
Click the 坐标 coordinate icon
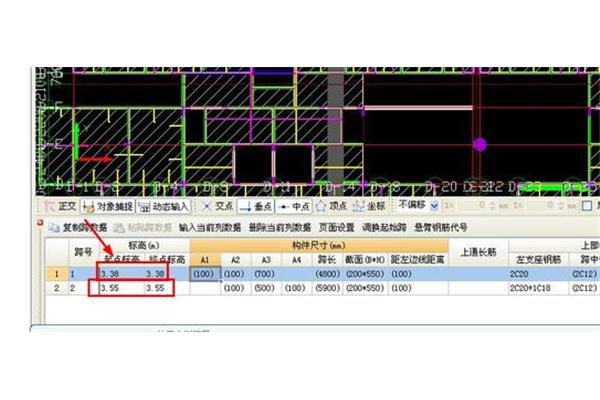(359, 207)
